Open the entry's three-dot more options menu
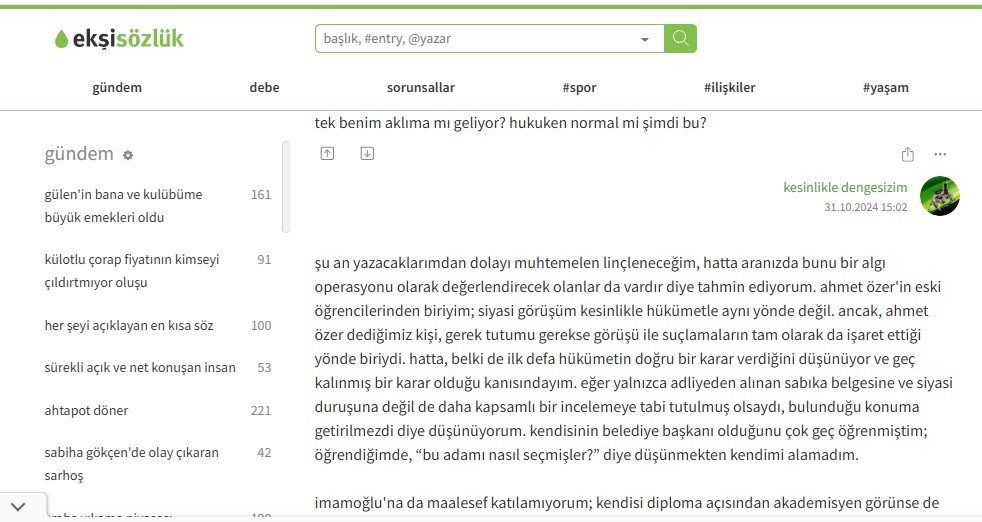Image resolution: width=982 pixels, height=522 pixels. [x=940, y=155]
